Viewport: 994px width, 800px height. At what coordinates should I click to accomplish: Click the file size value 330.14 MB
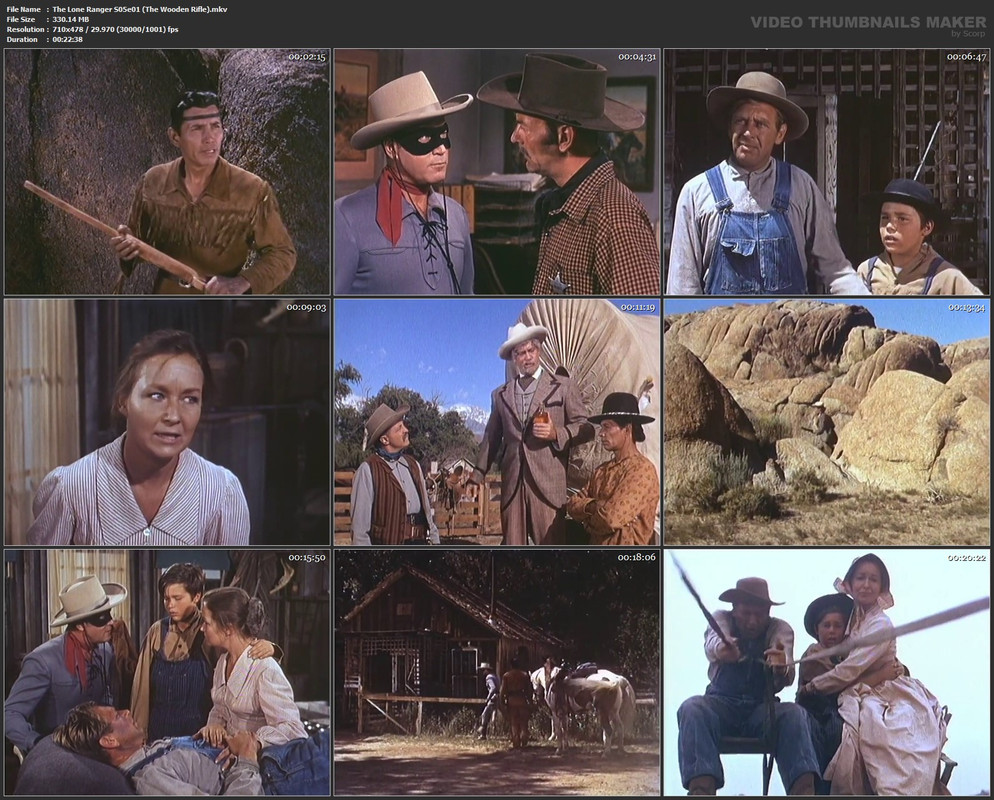pyautogui.click(x=71, y=20)
